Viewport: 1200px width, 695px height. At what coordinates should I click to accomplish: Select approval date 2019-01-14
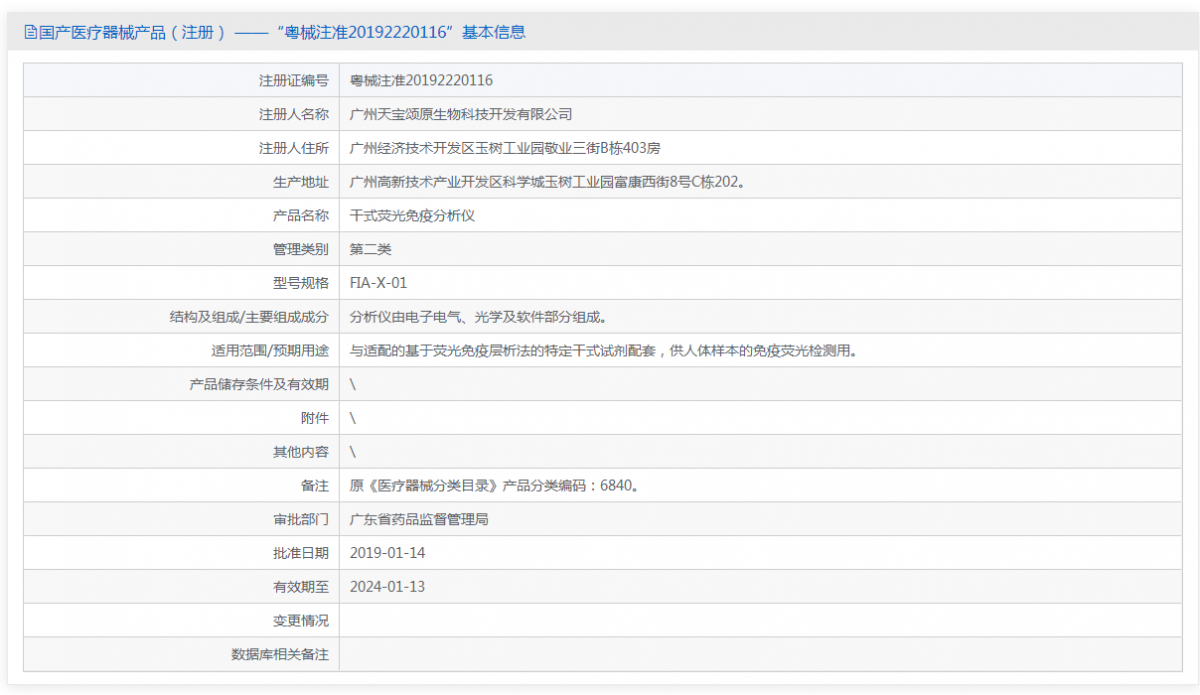tap(387, 553)
